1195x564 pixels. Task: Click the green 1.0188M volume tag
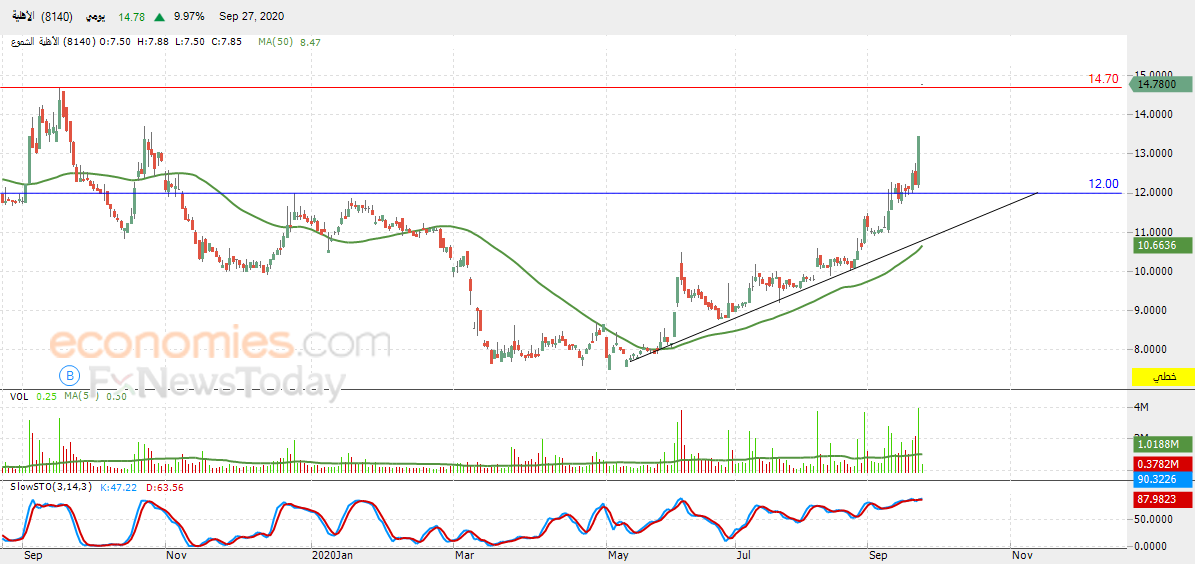(x=1164, y=444)
